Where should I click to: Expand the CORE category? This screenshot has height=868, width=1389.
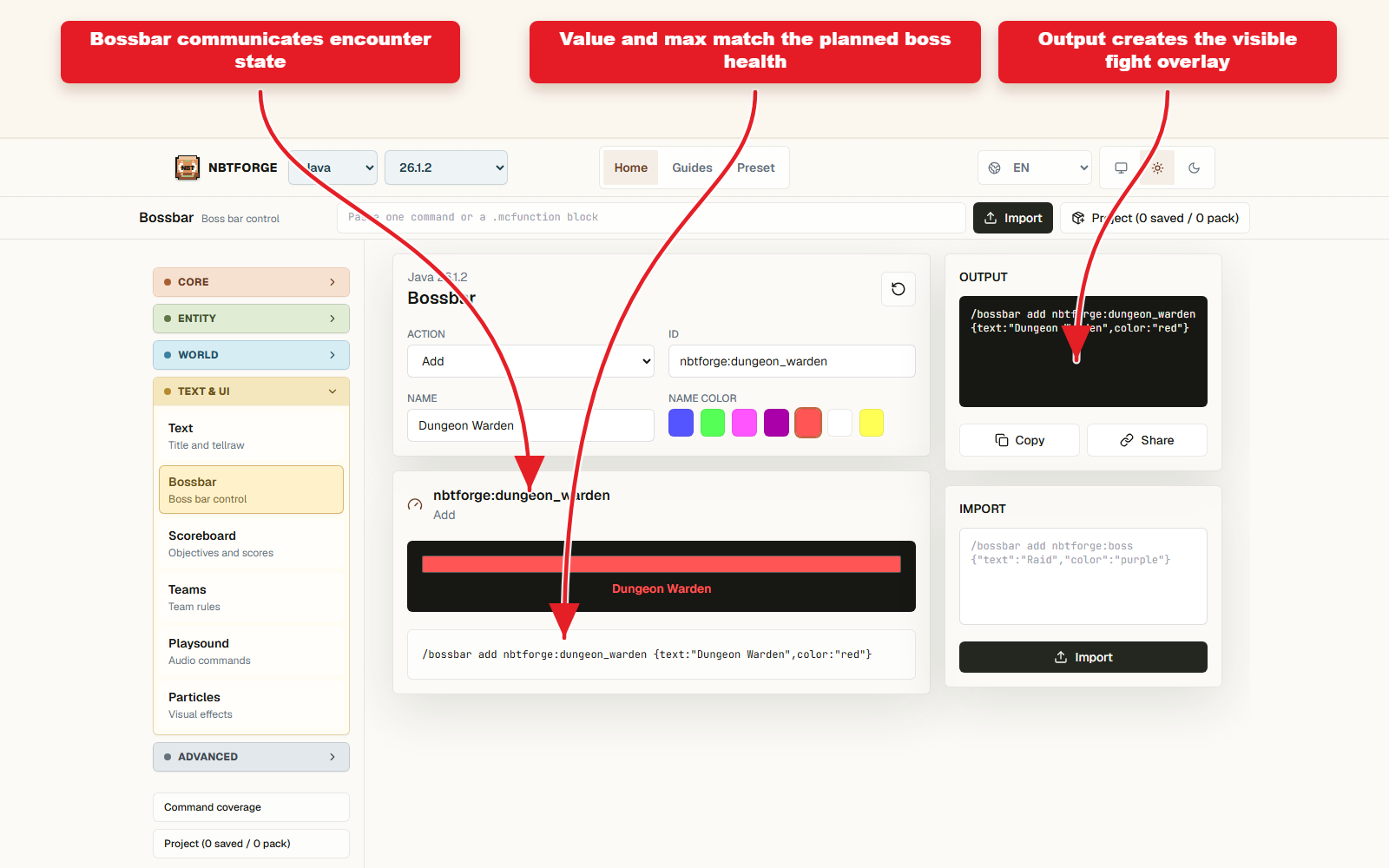click(251, 282)
